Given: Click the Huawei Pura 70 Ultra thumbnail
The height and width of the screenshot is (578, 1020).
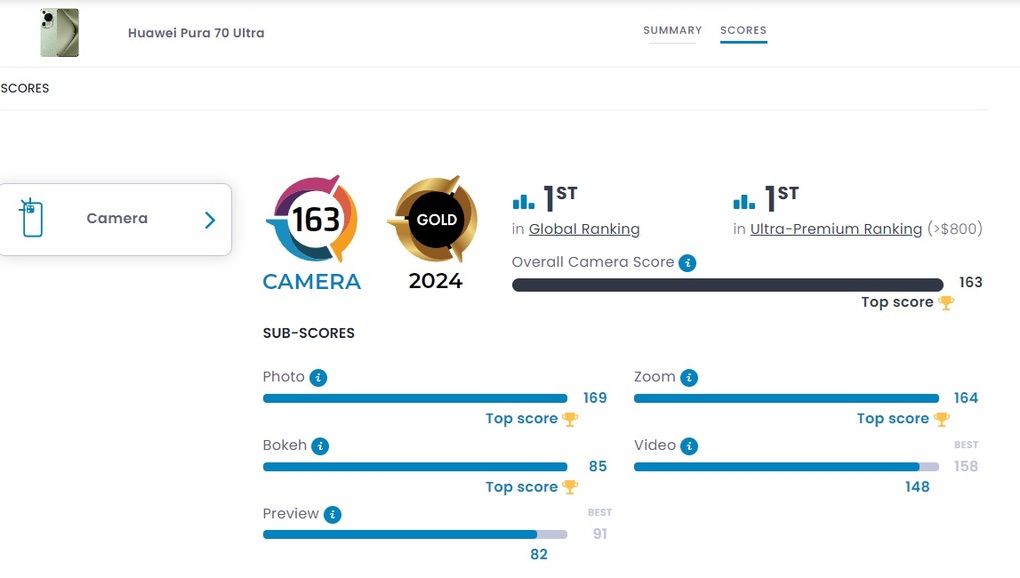Looking at the screenshot, I should point(59,33).
